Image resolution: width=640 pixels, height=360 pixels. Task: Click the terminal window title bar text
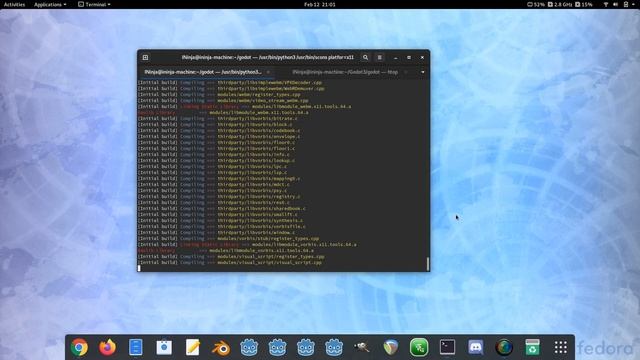pos(268,58)
